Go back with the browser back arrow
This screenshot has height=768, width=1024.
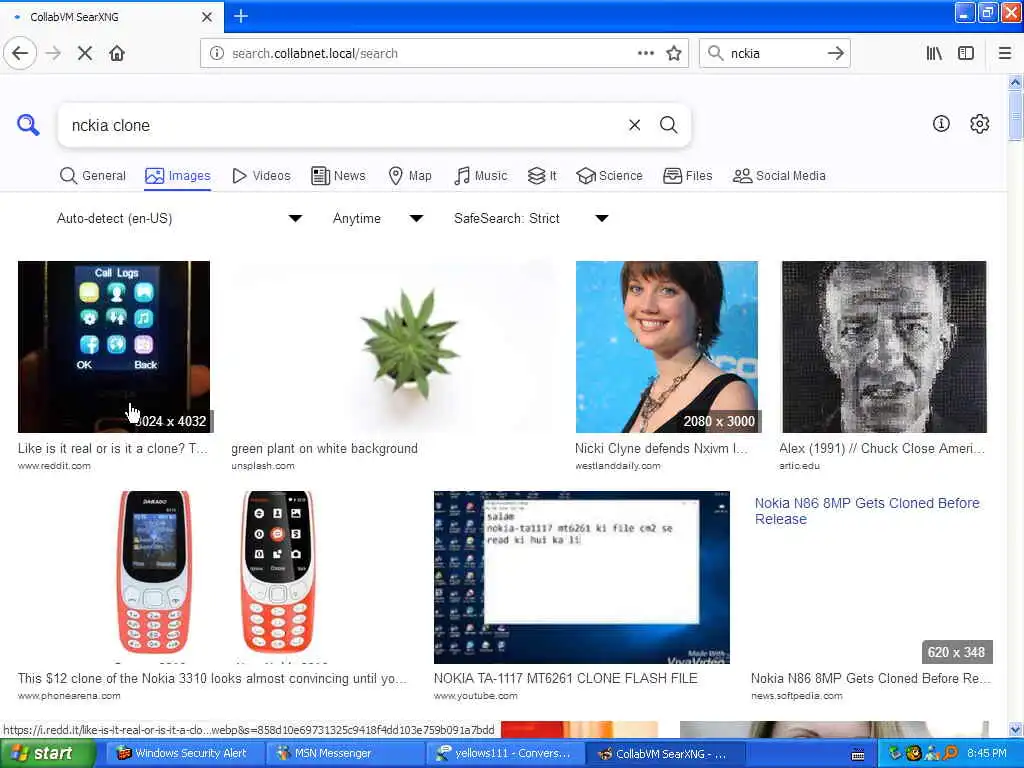[20, 53]
